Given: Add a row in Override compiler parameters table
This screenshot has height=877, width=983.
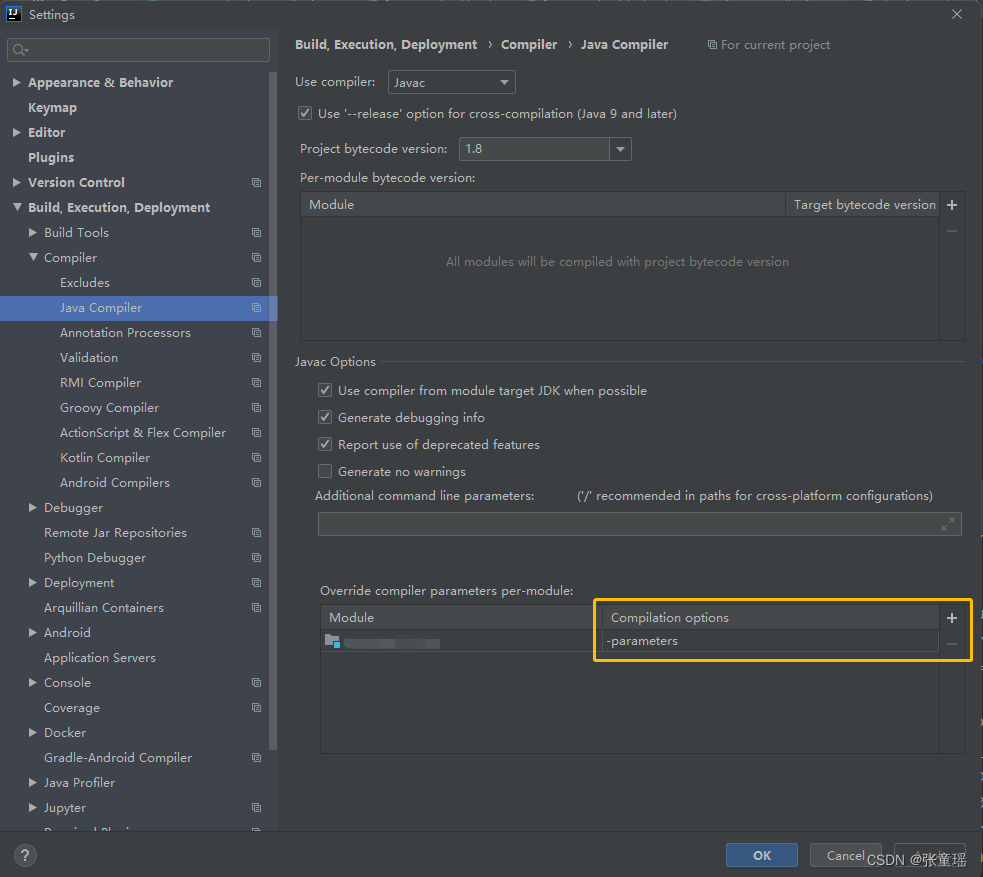Looking at the screenshot, I should (951, 617).
